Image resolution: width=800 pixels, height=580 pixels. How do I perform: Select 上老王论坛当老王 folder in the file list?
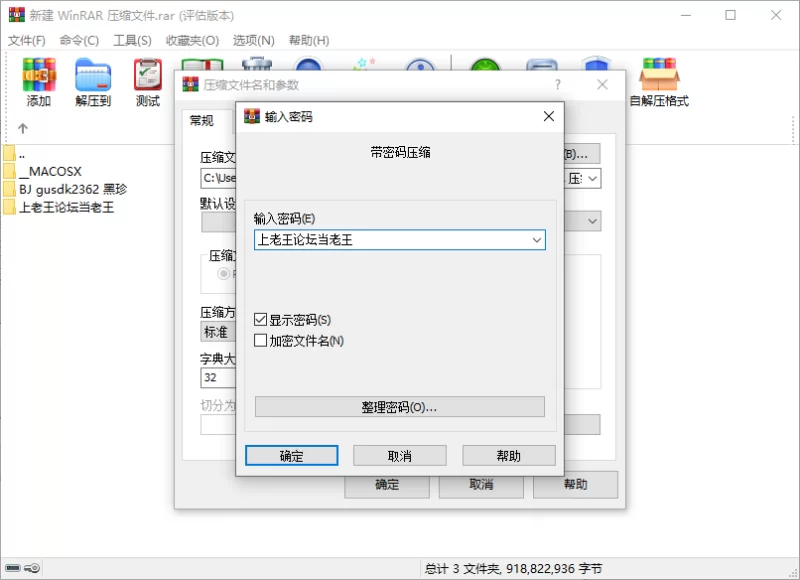pyautogui.click(x=66, y=207)
